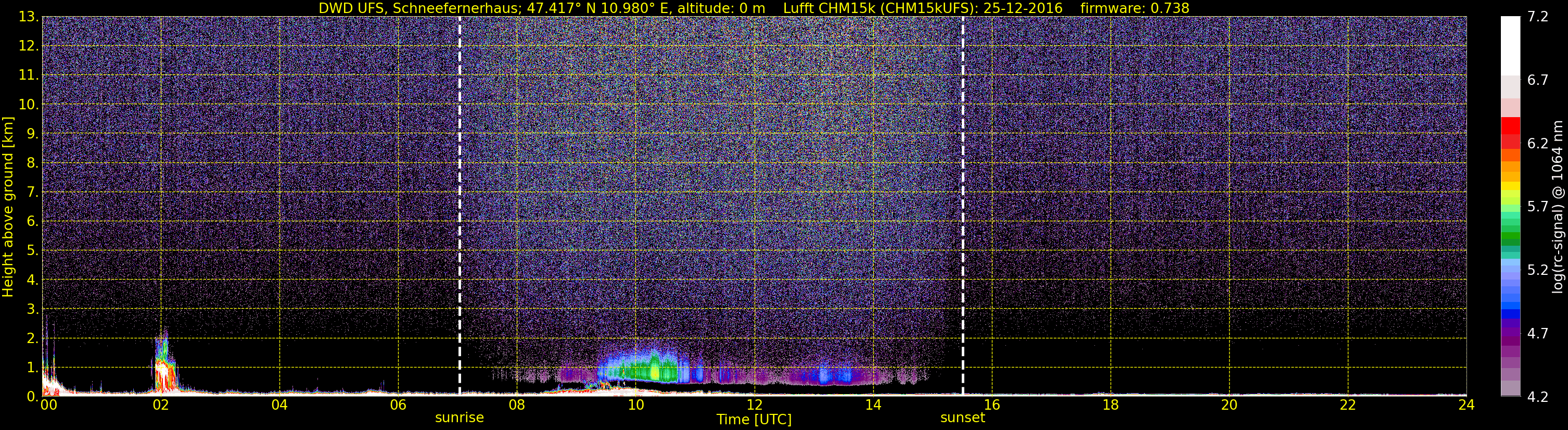Click the '22' tick label on time axis
The image size is (1568, 430).
(x=1348, y=405)
